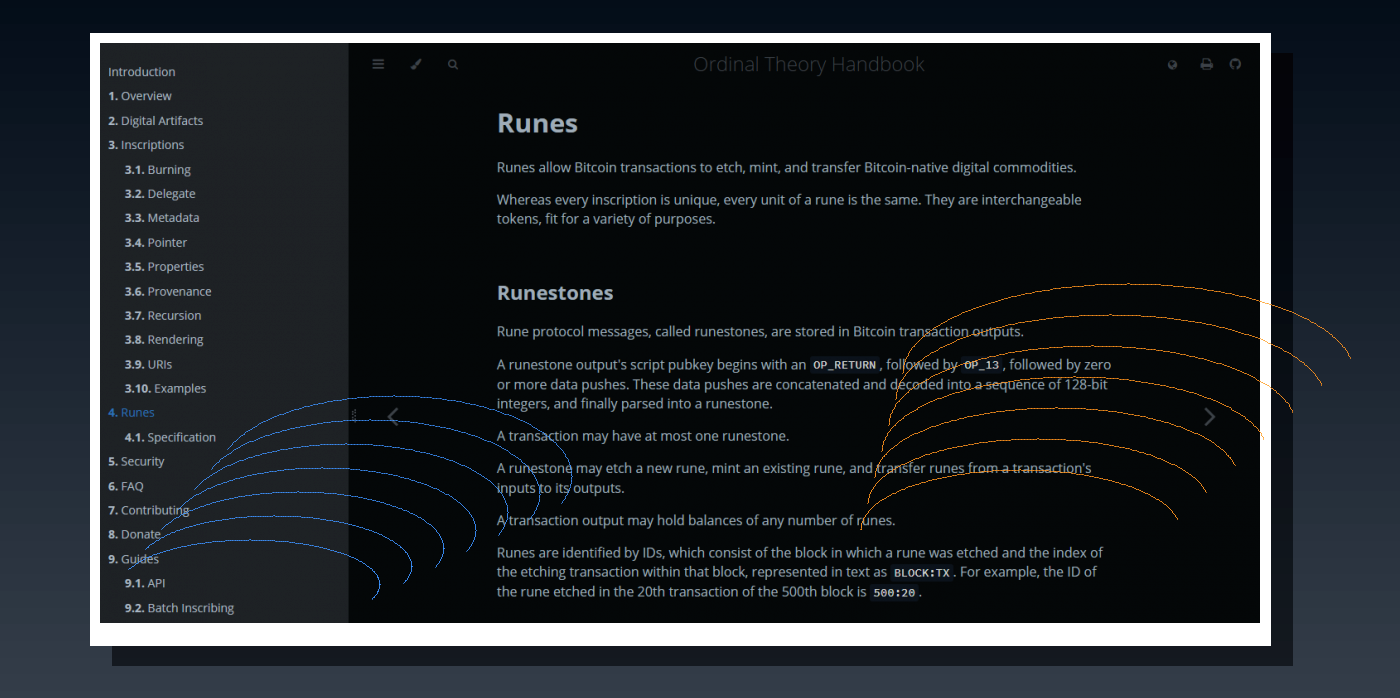The height and width of the screenshot is (698, 1400).
Task: Click the Runes page heading
Action: tap(537, 123)
